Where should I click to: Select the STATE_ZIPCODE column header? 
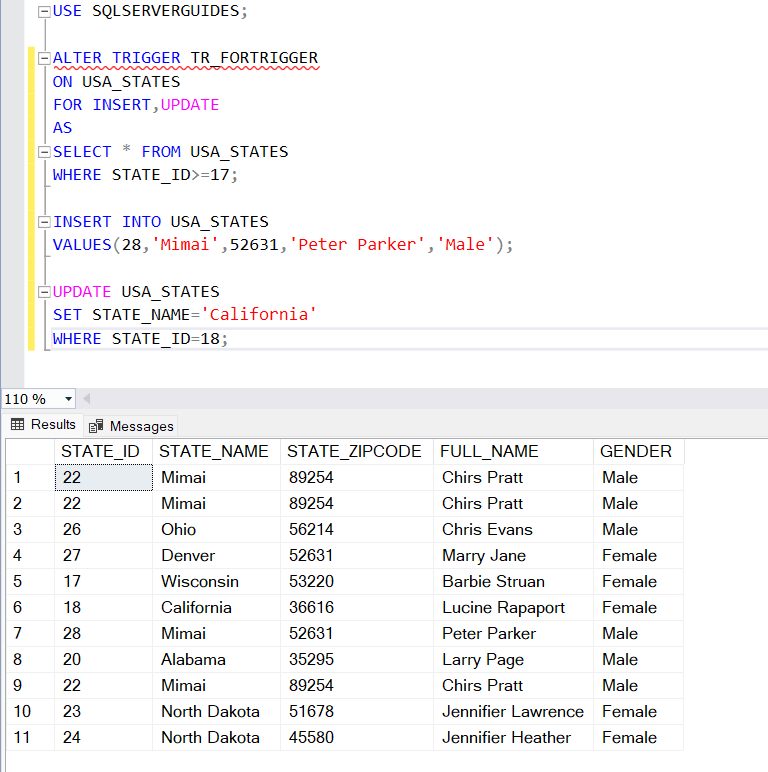pyautogui.click(x=357, y=451)
